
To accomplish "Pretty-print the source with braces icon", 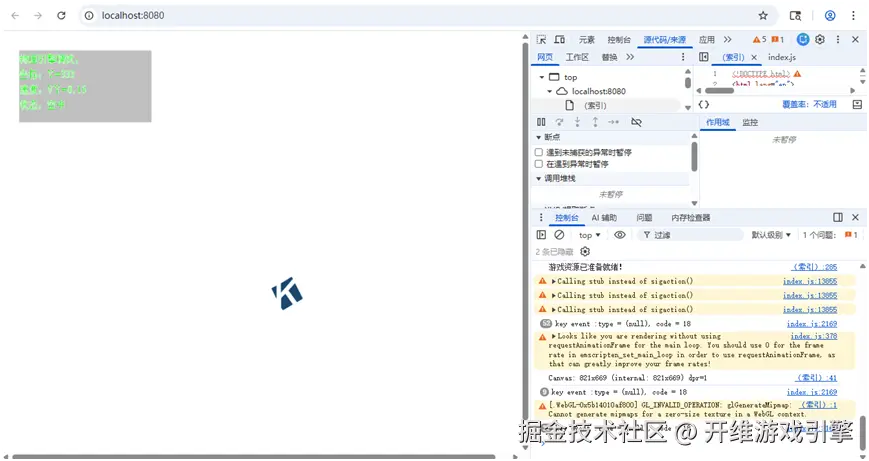I will (x=704, y=104).
